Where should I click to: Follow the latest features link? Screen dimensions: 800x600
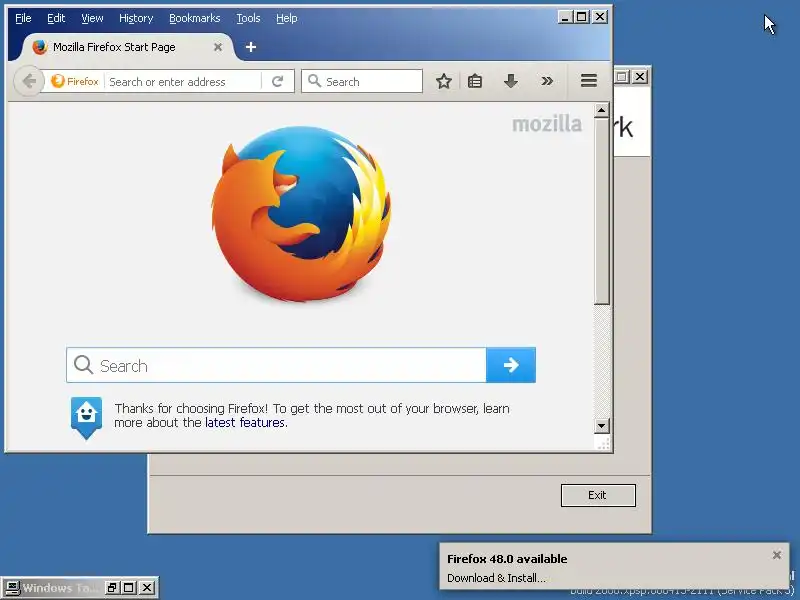pos(245,422)
